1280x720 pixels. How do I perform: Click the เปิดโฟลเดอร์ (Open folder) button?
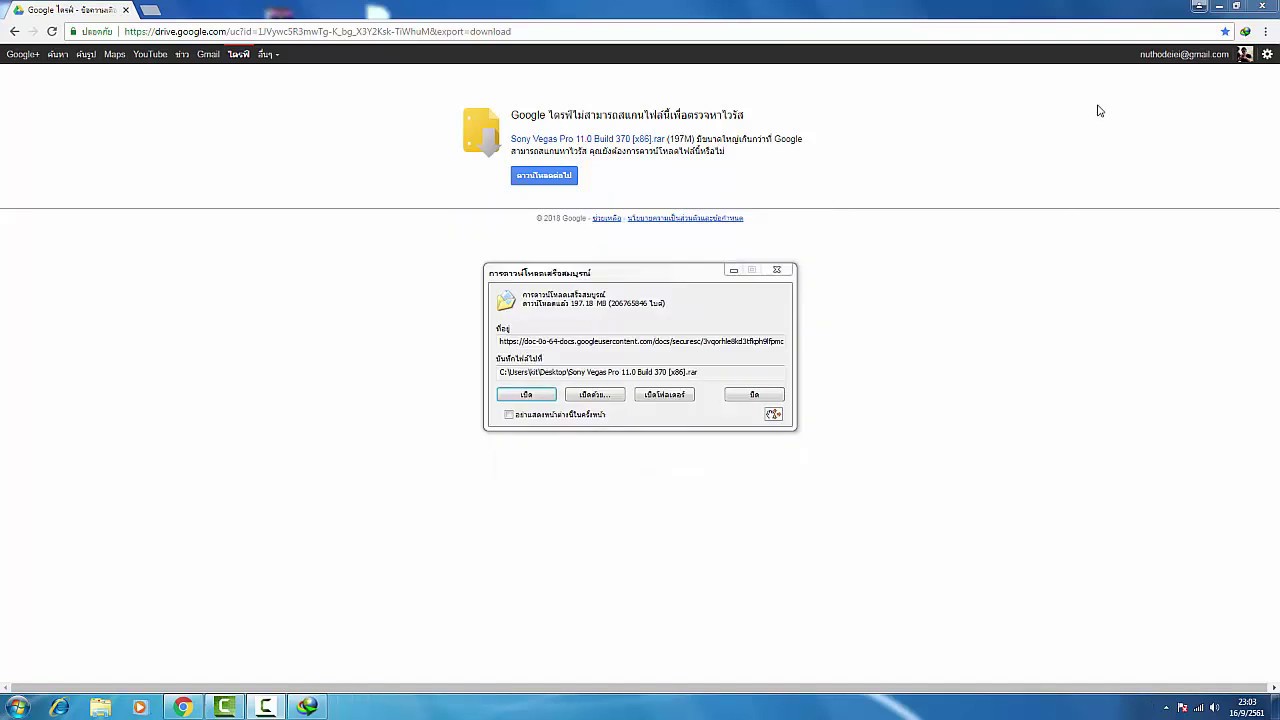pos(664,394)
